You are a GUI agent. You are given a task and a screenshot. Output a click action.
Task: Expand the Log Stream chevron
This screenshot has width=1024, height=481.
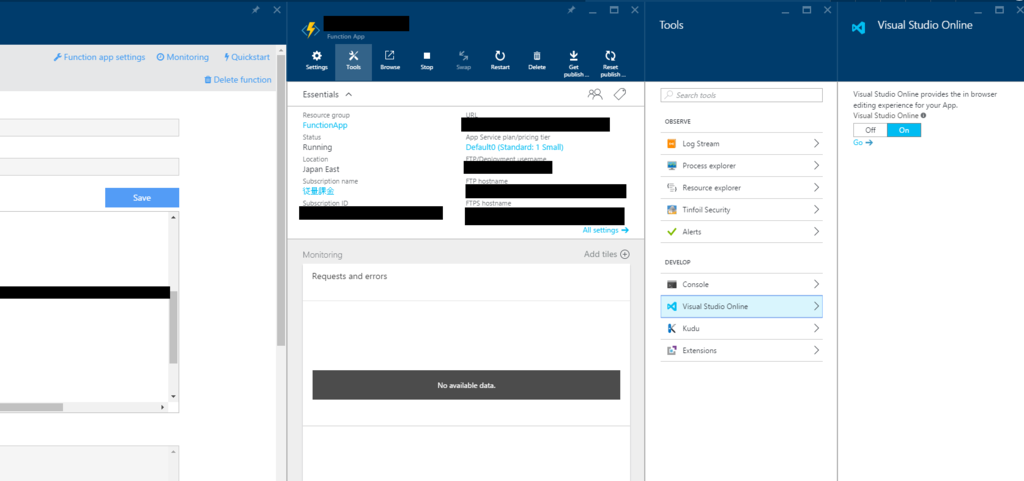816,144
